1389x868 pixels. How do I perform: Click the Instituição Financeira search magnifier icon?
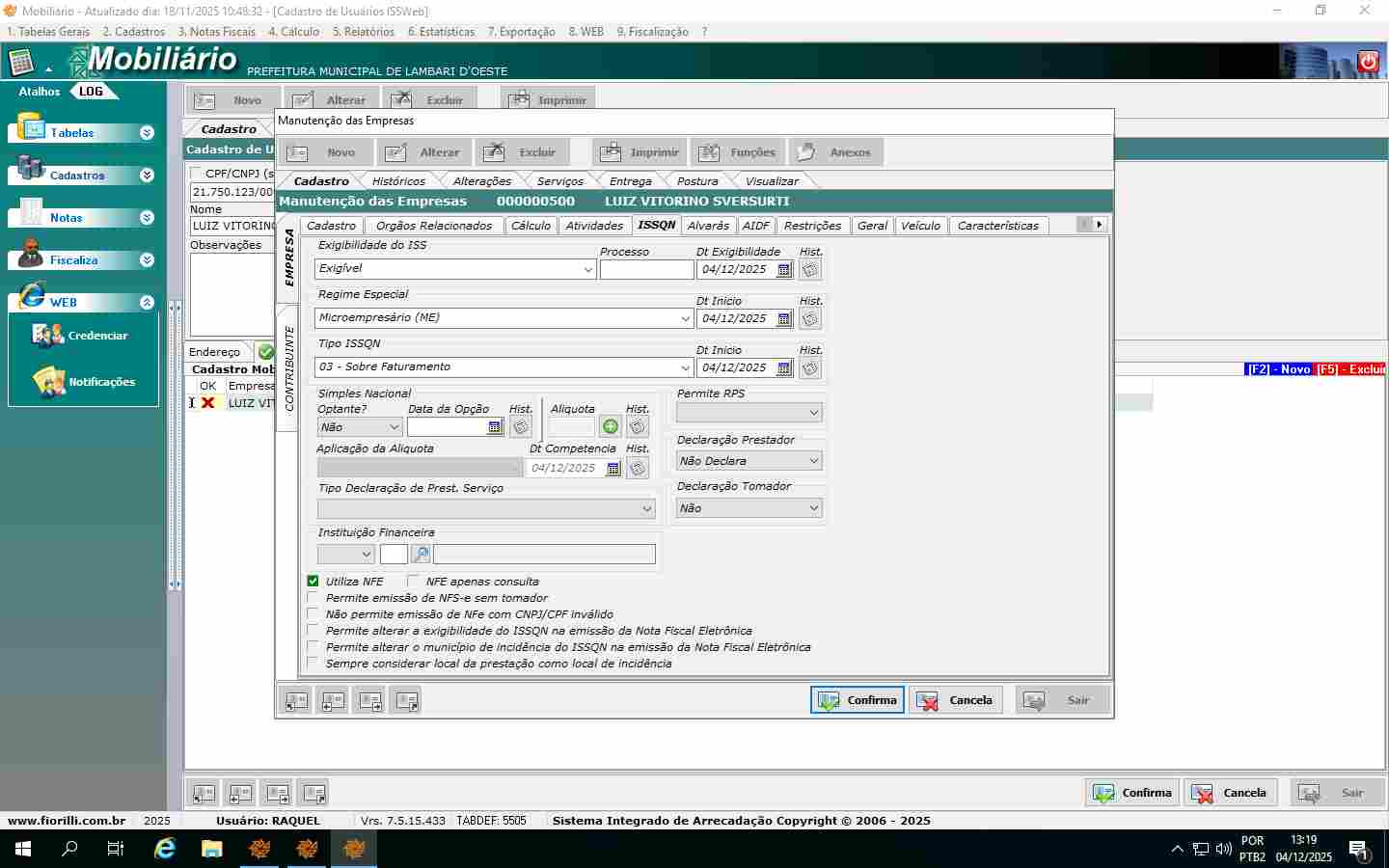click(421, 555)
